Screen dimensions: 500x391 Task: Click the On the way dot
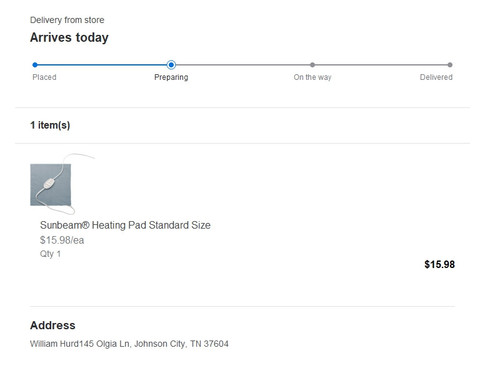[312, 65]
